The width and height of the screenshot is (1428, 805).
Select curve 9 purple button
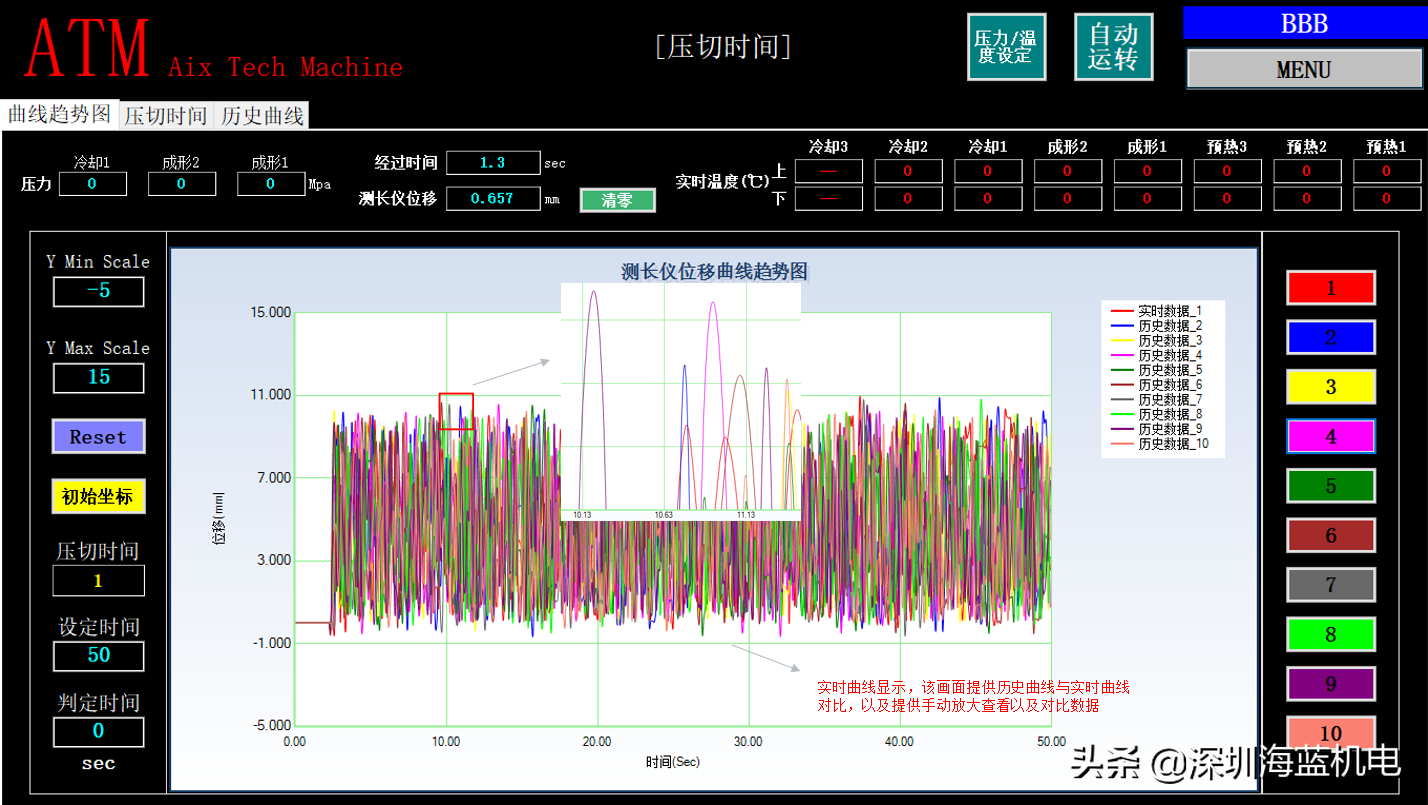[1330, 684]
